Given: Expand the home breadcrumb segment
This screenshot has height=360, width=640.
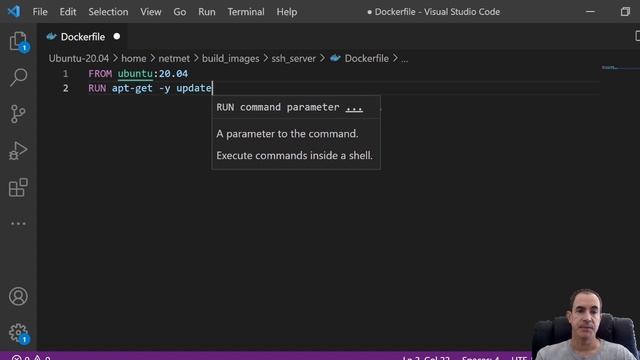Looking at the screenshot, I should [133, 58].
